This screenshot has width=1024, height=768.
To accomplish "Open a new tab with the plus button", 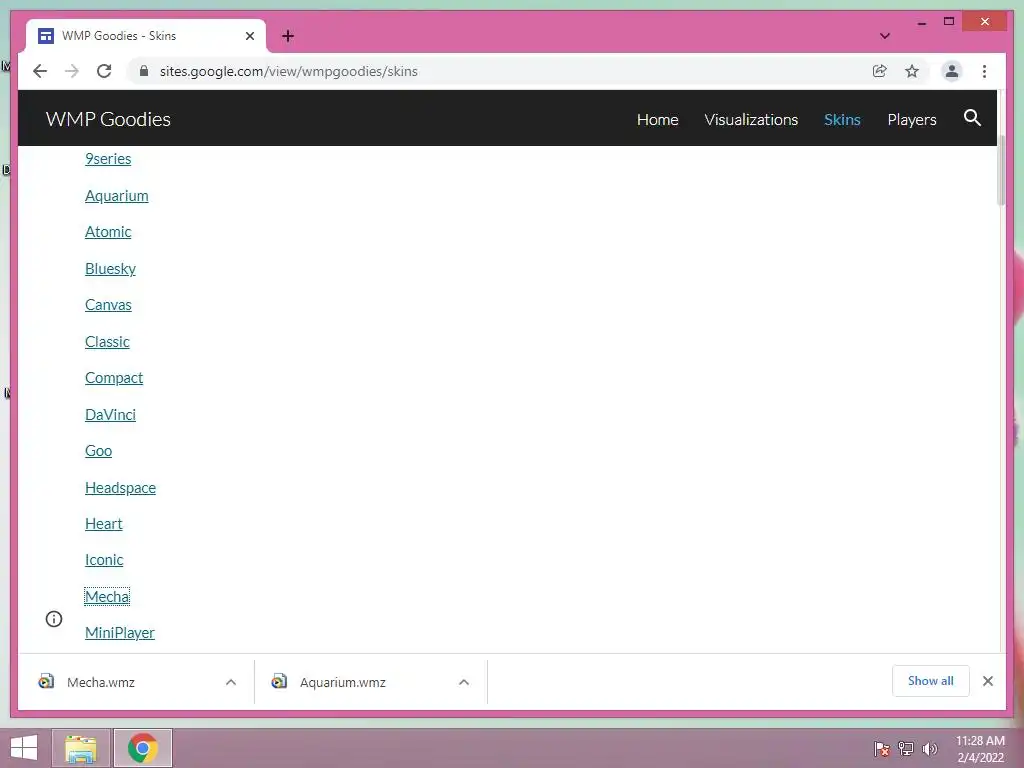I will pyautogui.click(x=288, y=36).
